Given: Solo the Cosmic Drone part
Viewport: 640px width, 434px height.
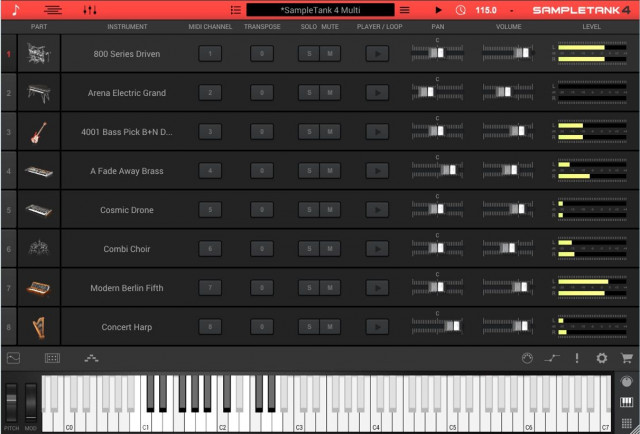Looking at the screenshot, I should [309, 209].
